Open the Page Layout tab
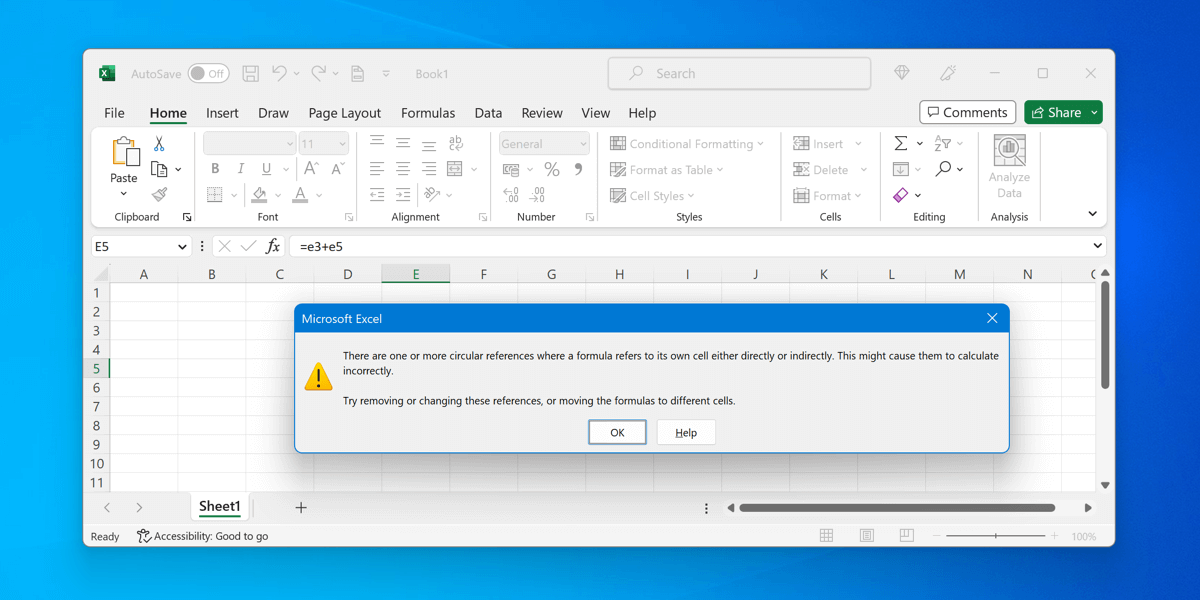Image resolution: width=1200 pixels, height=600 pixels. pos(344,113)
